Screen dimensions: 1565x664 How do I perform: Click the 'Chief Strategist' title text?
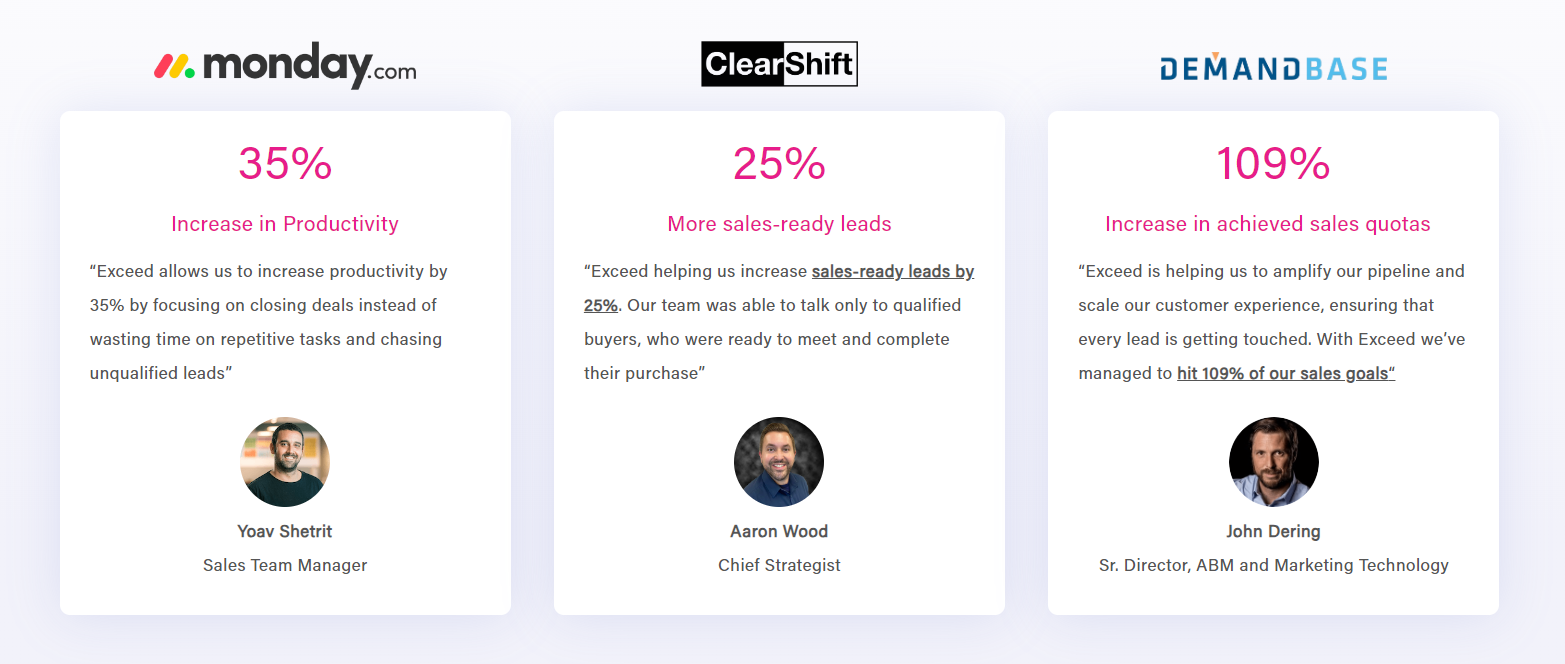click(779, 565)
